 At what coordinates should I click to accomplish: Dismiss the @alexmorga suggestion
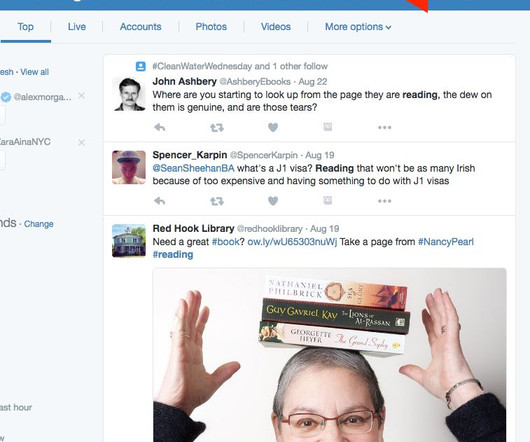pyautogui.click(x=81, y=96)
